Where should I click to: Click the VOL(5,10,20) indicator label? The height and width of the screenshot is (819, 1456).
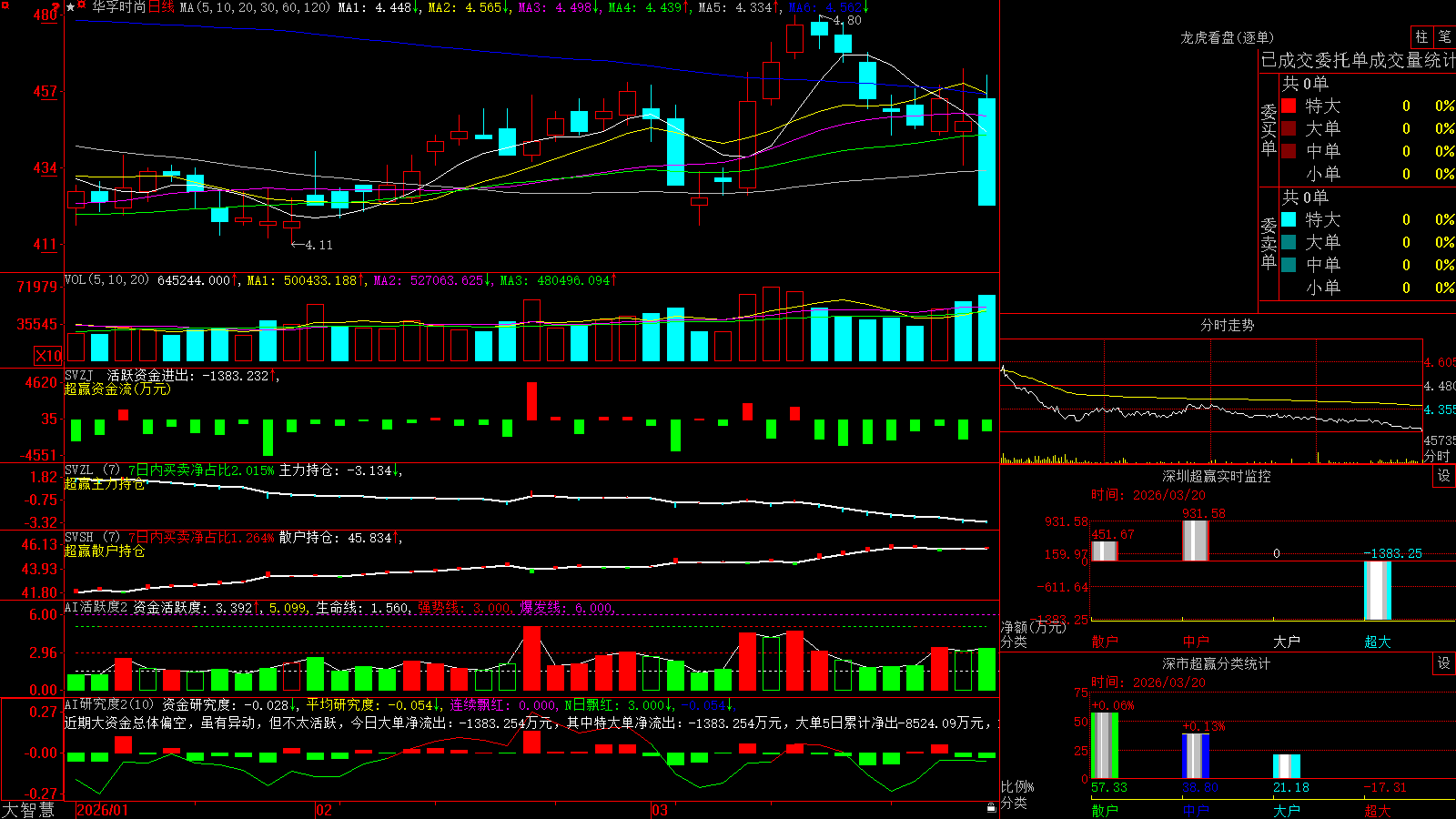106,280
